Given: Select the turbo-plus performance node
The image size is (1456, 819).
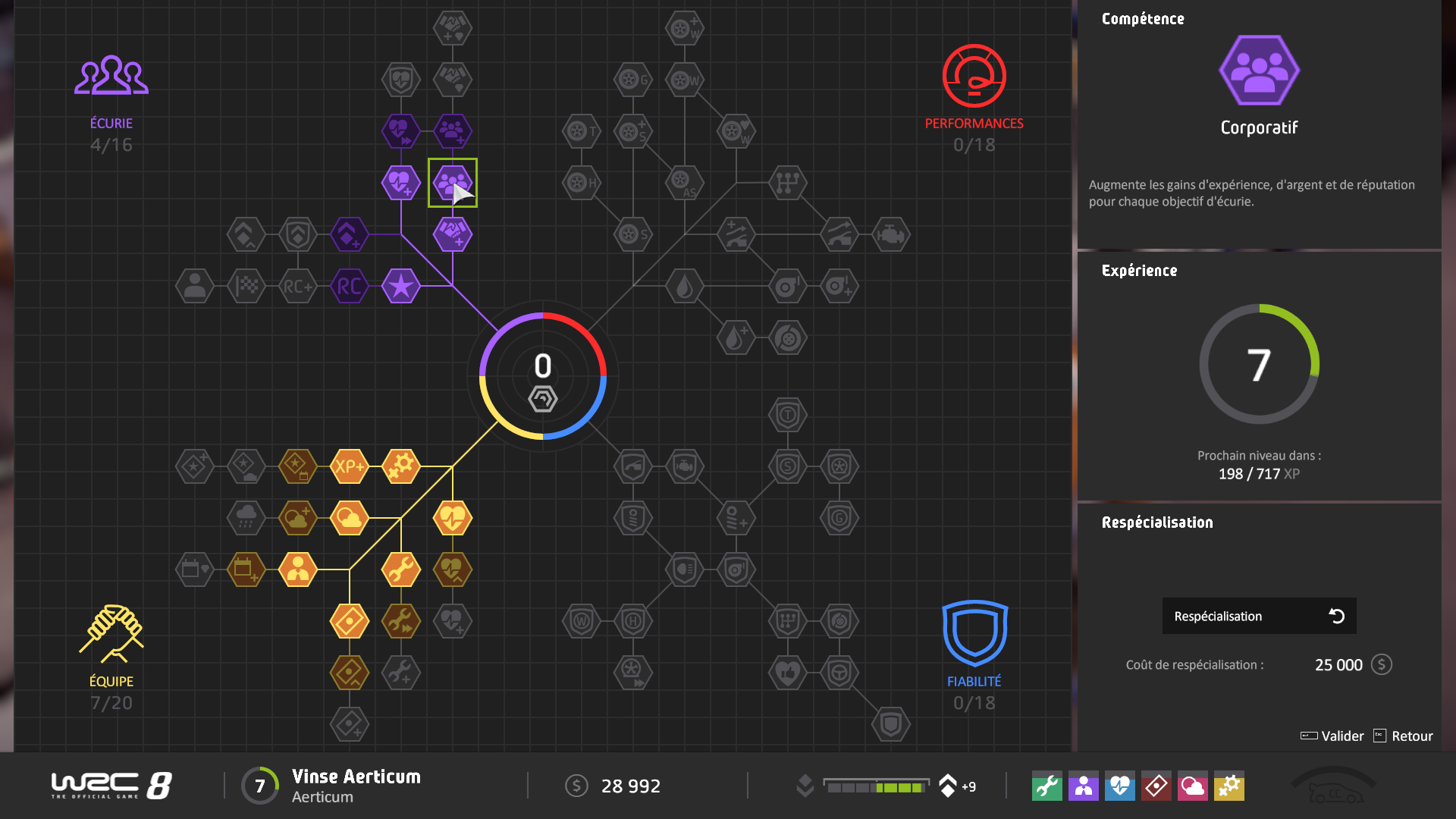Looking at the screenshot, I should (x=839, y=286).
